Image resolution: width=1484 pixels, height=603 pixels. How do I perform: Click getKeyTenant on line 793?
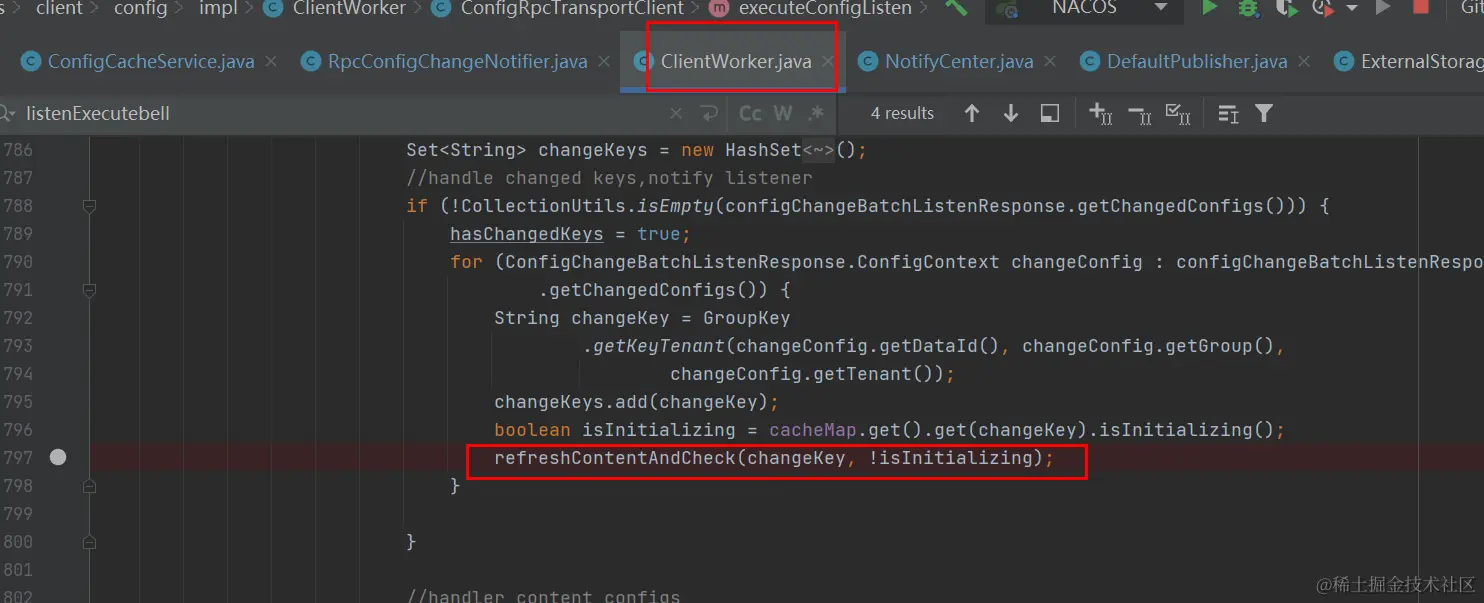click(x=659, y=346)
